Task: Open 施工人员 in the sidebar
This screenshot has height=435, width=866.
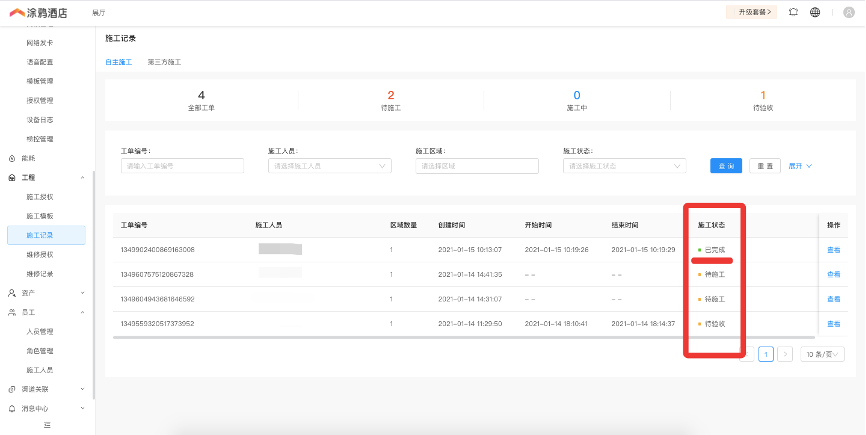Action: coord(40,370)
